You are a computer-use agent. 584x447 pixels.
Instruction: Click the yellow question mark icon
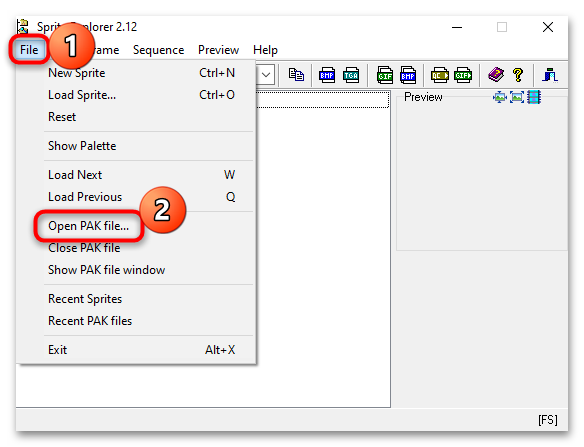point(518,75)
